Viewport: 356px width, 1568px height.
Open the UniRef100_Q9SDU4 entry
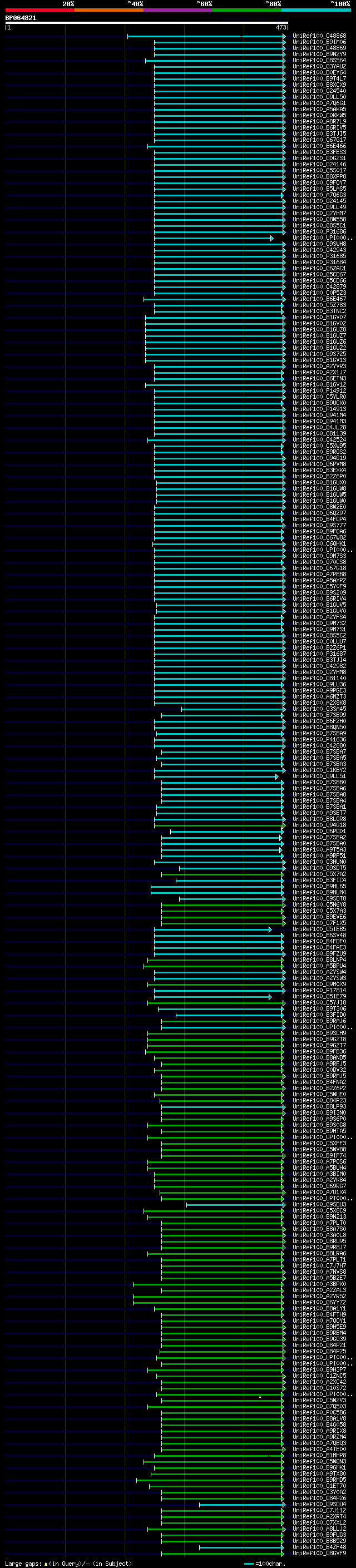click(319, 1504)
